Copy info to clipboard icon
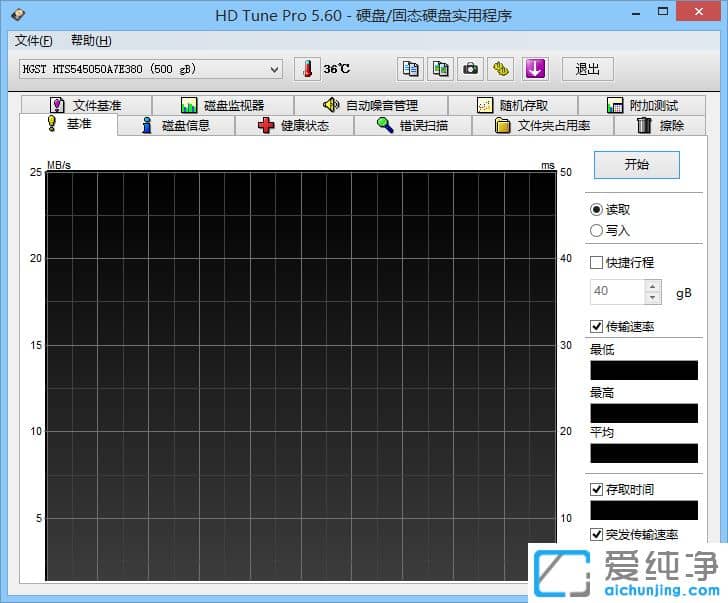728x603 pixels. tap(410, 69)
